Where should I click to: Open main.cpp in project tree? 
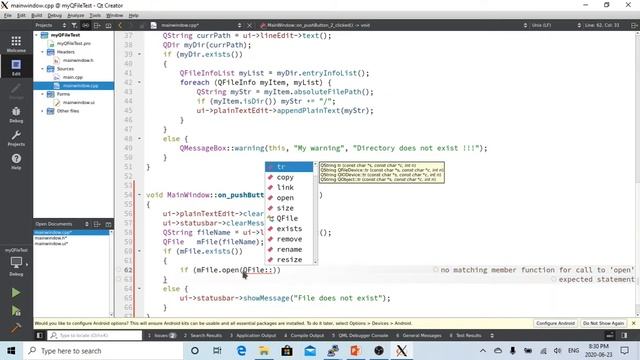[x=73, y=77]
